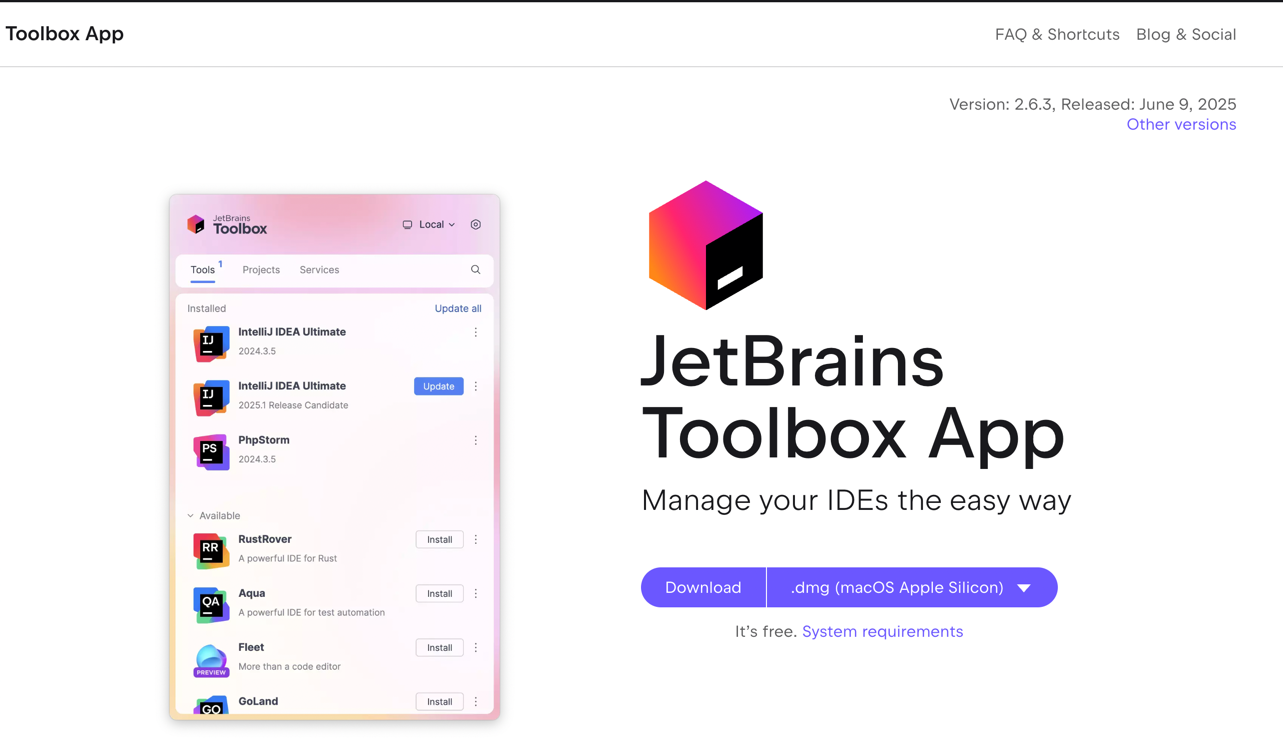The height and width of the screenshot is (742, 1283).
Task: Open kebab menu for IntelliJ IDEA 2024.3.5
Action: click(x=476, y=333)
